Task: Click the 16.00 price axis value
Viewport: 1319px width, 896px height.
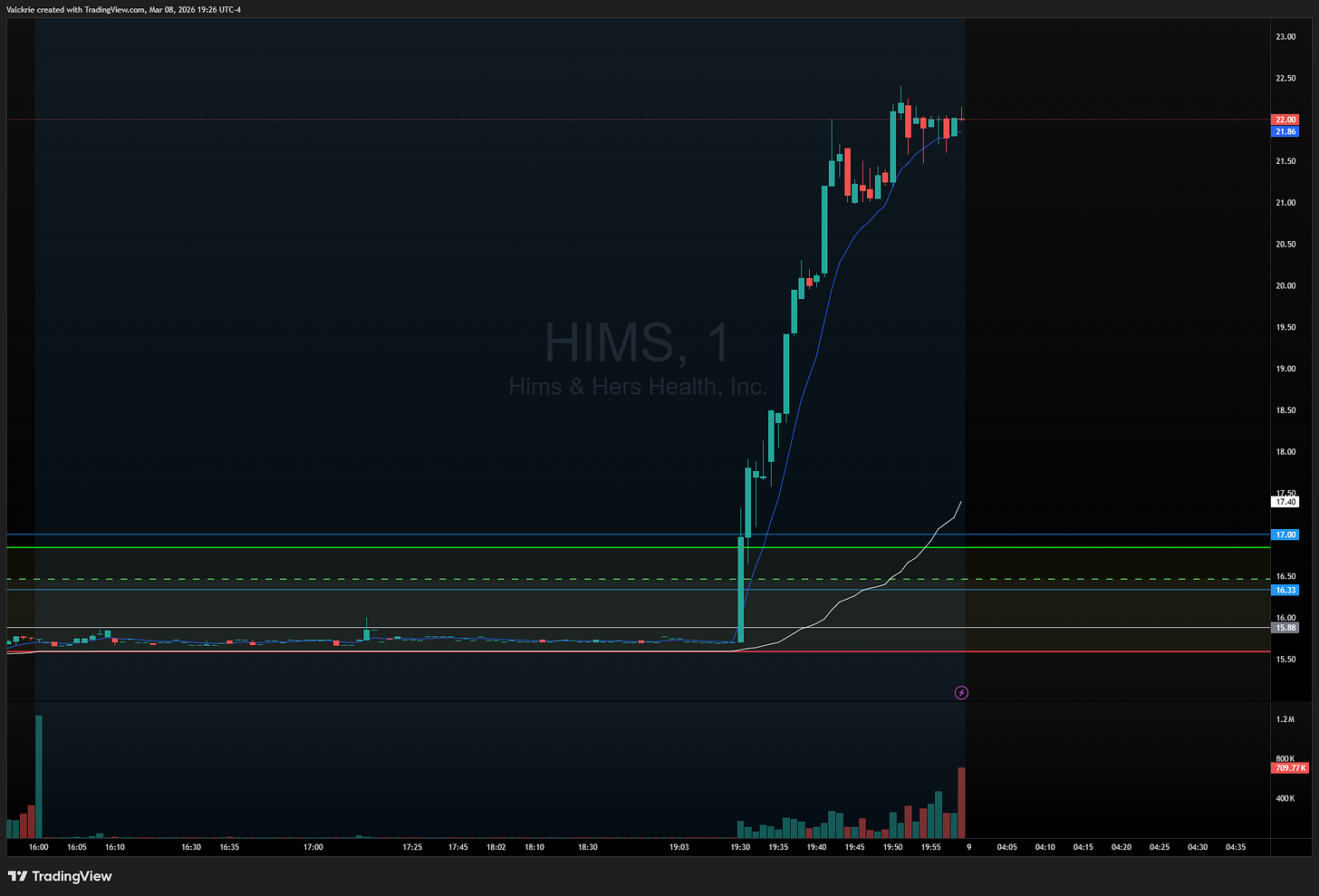Action: click(x=1285, y=618)
